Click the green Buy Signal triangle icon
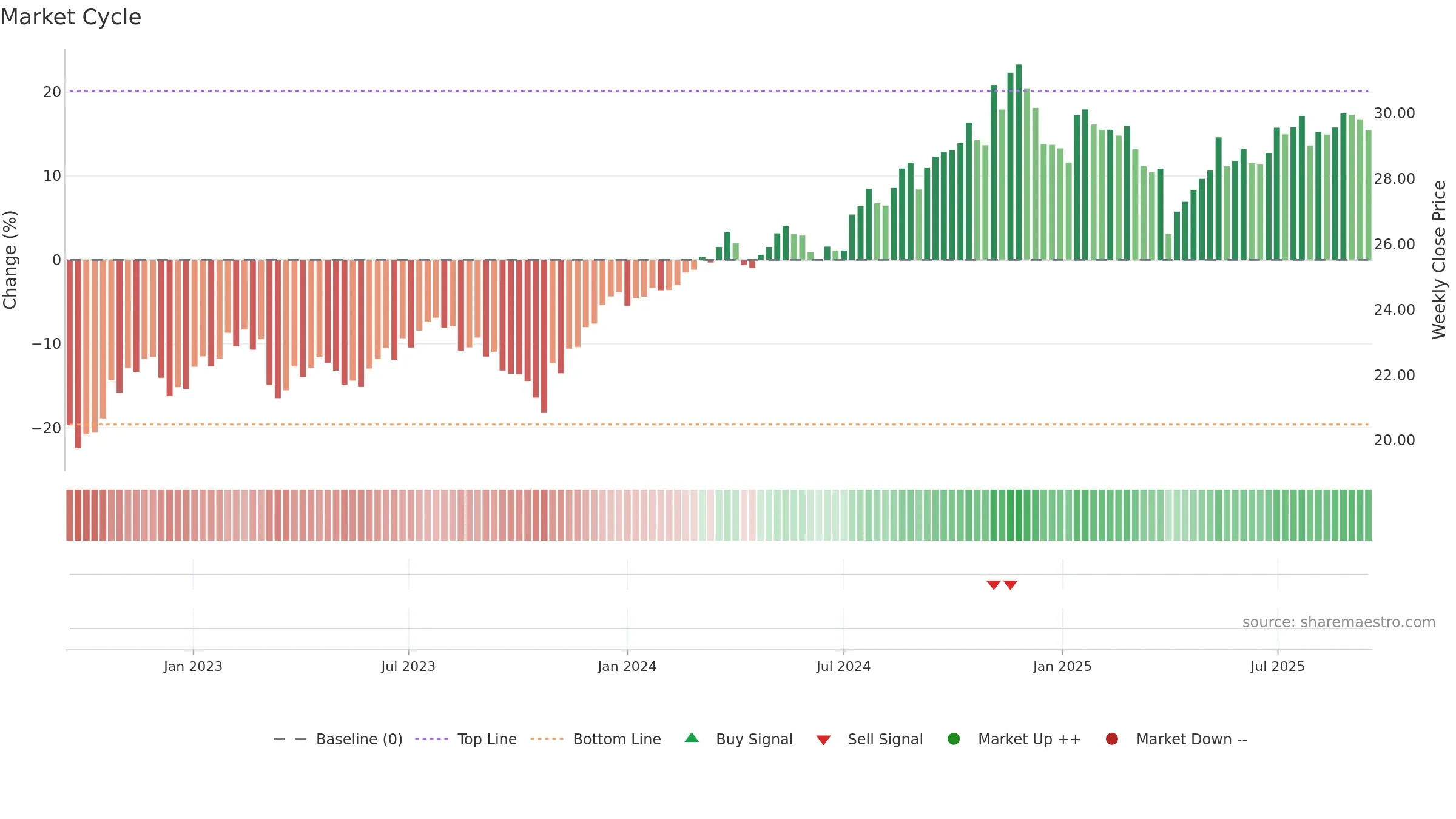The height and width of the screenshot is (819, 1456). [x=692, y=738]
